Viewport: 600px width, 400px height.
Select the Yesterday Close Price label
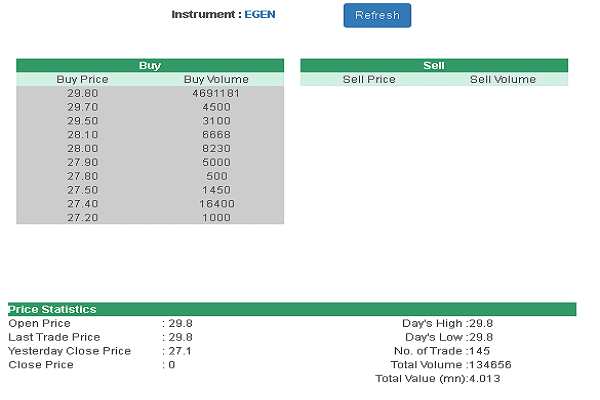point(69,351)
